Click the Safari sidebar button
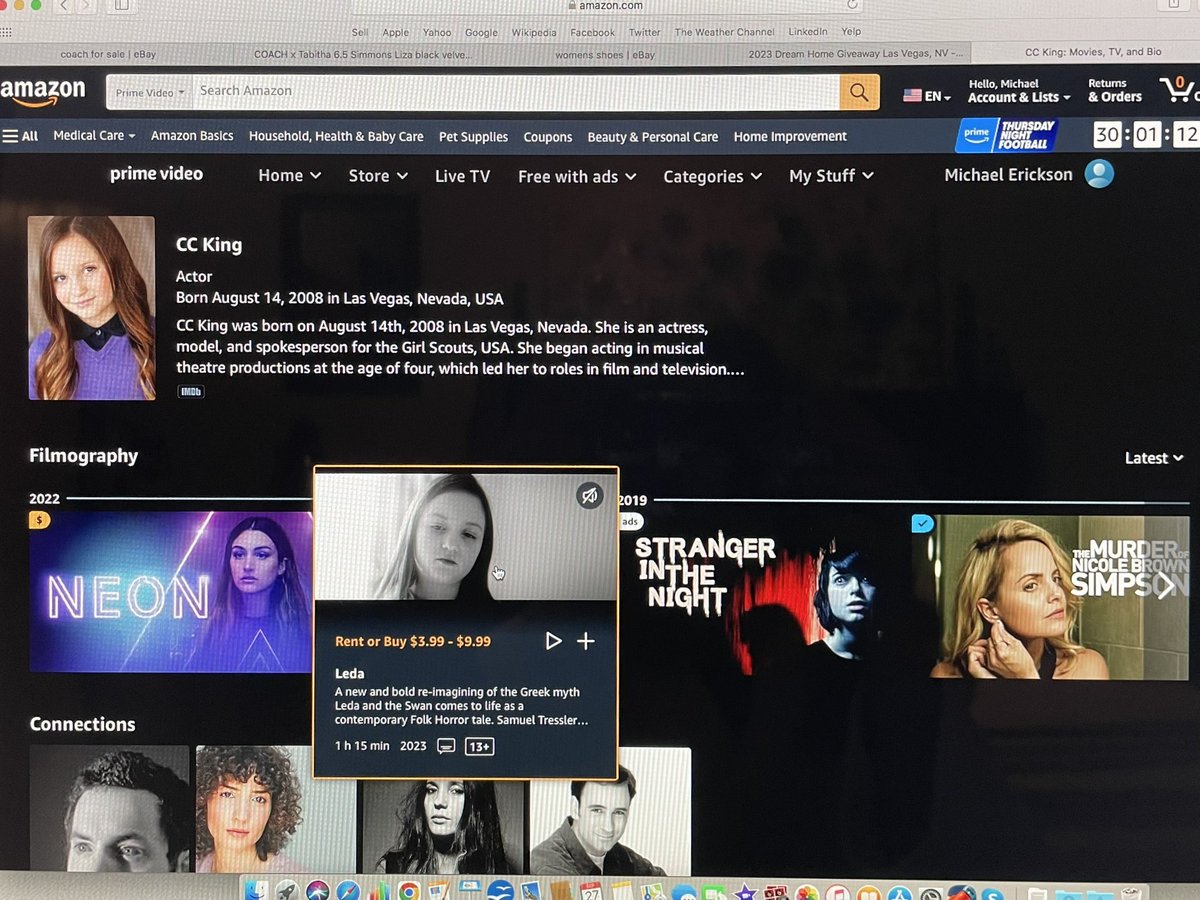This screenshot has width=1200, height=900. pyautogui.click(x=122, y=5)
